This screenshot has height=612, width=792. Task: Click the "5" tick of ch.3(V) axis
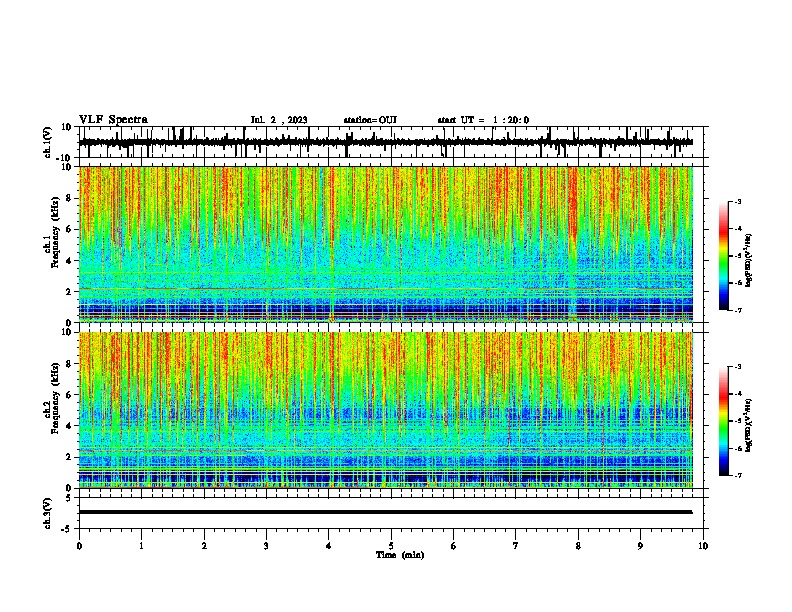(70, 498)
